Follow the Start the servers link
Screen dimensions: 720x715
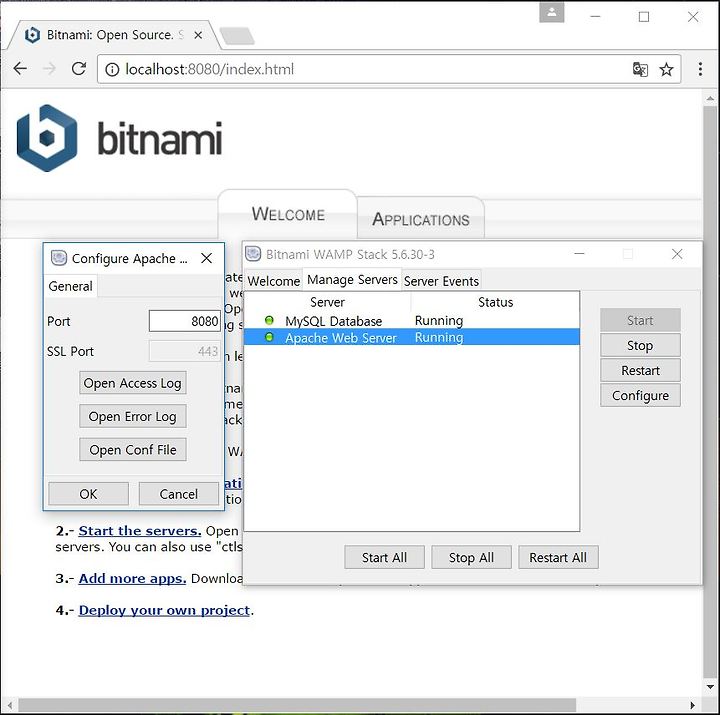click(140, 531)
